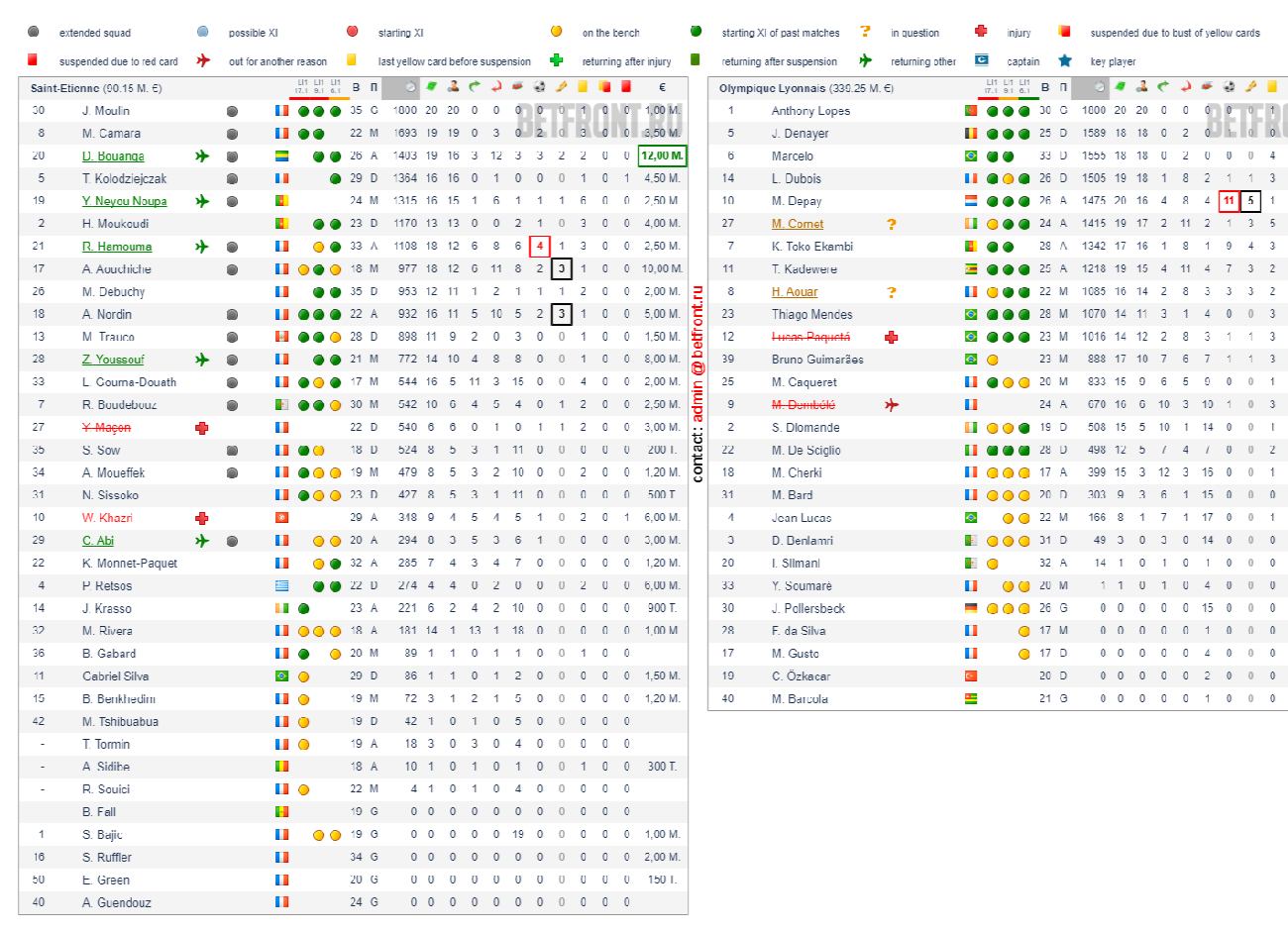Click the Greek flag next to P. Retsos
This screenshot has width=1288, height=933.
[x=282, y=585]
